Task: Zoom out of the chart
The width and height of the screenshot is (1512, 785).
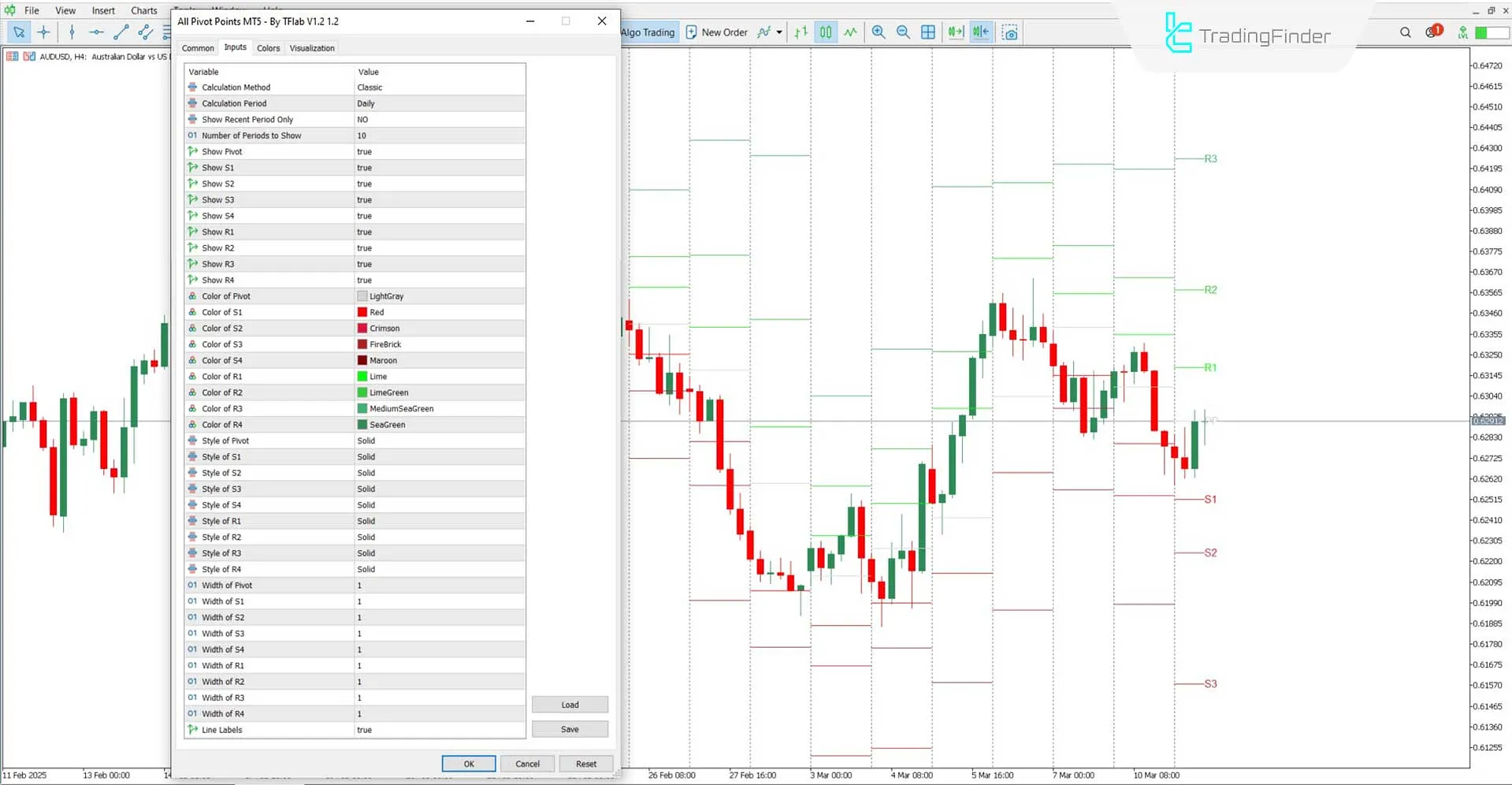Action: click(x=903, y=32)
